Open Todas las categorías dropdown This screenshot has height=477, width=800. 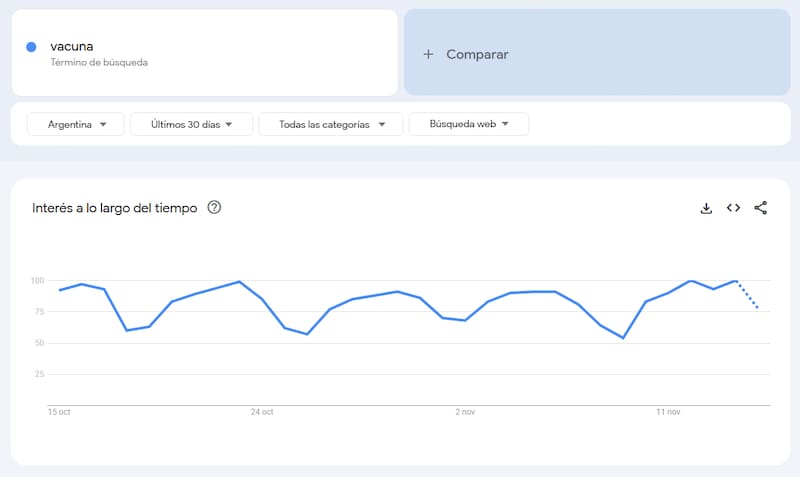[330, 124]
